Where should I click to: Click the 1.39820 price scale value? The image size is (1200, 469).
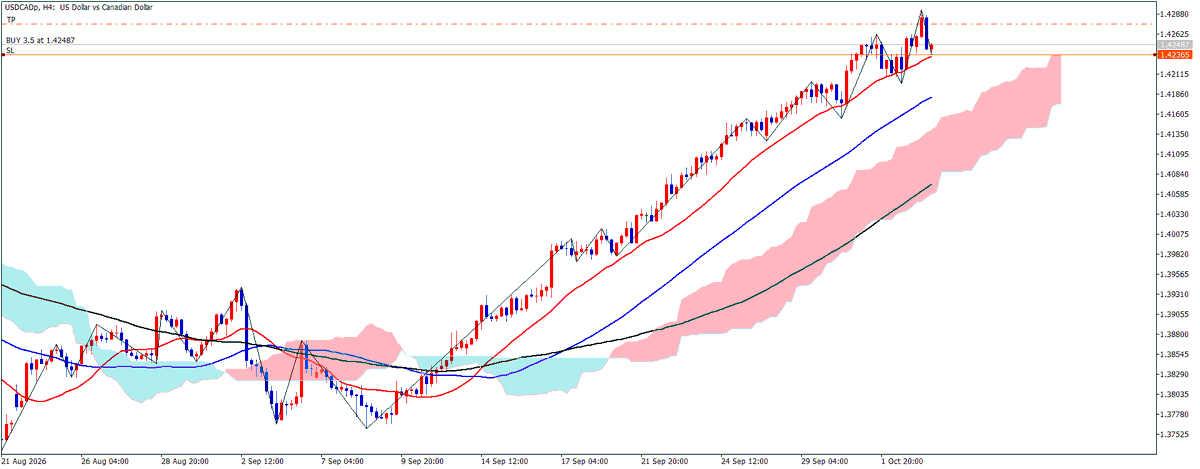(1175, 254)
